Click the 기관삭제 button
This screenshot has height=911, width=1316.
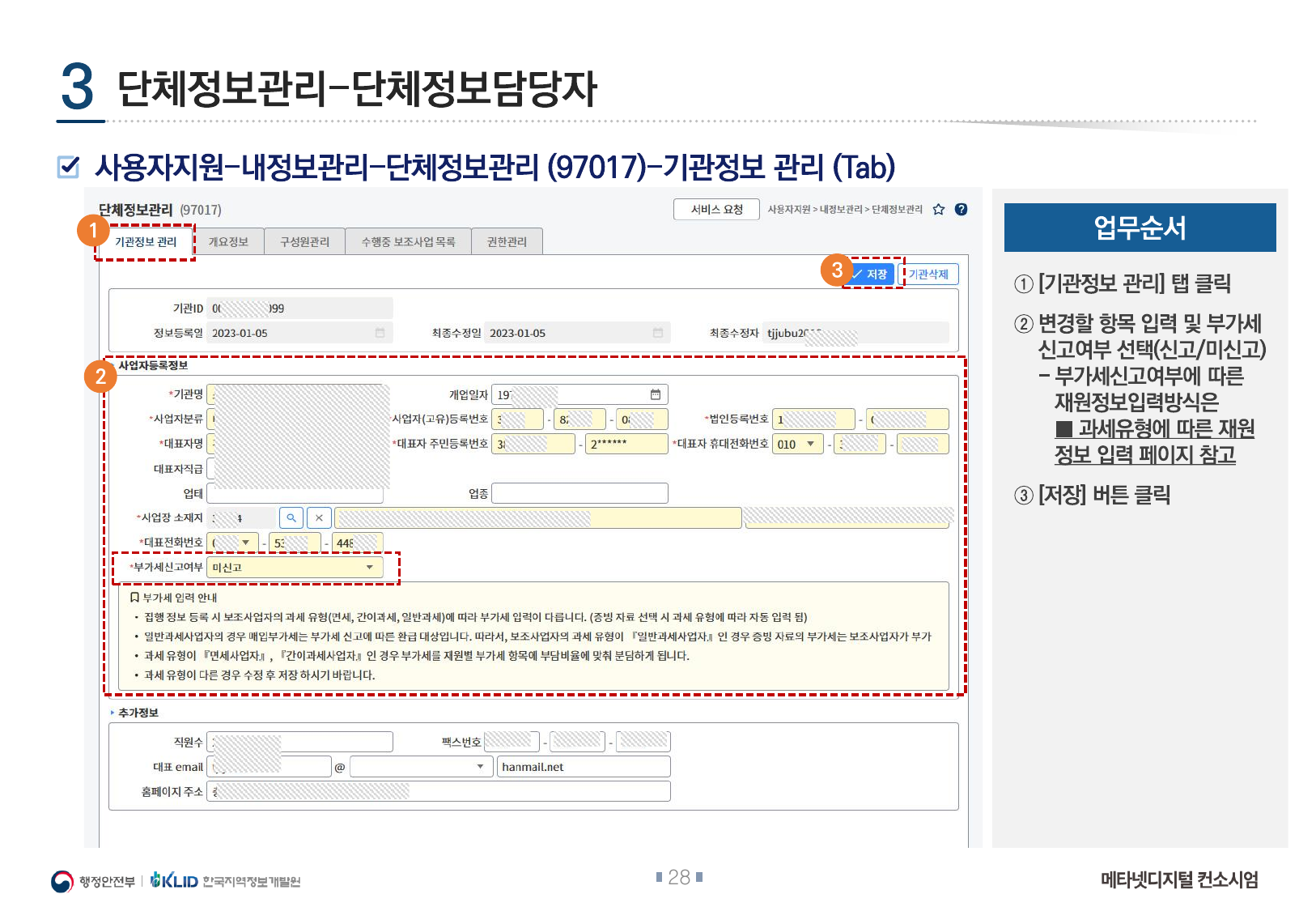click(x=928, y=275)
